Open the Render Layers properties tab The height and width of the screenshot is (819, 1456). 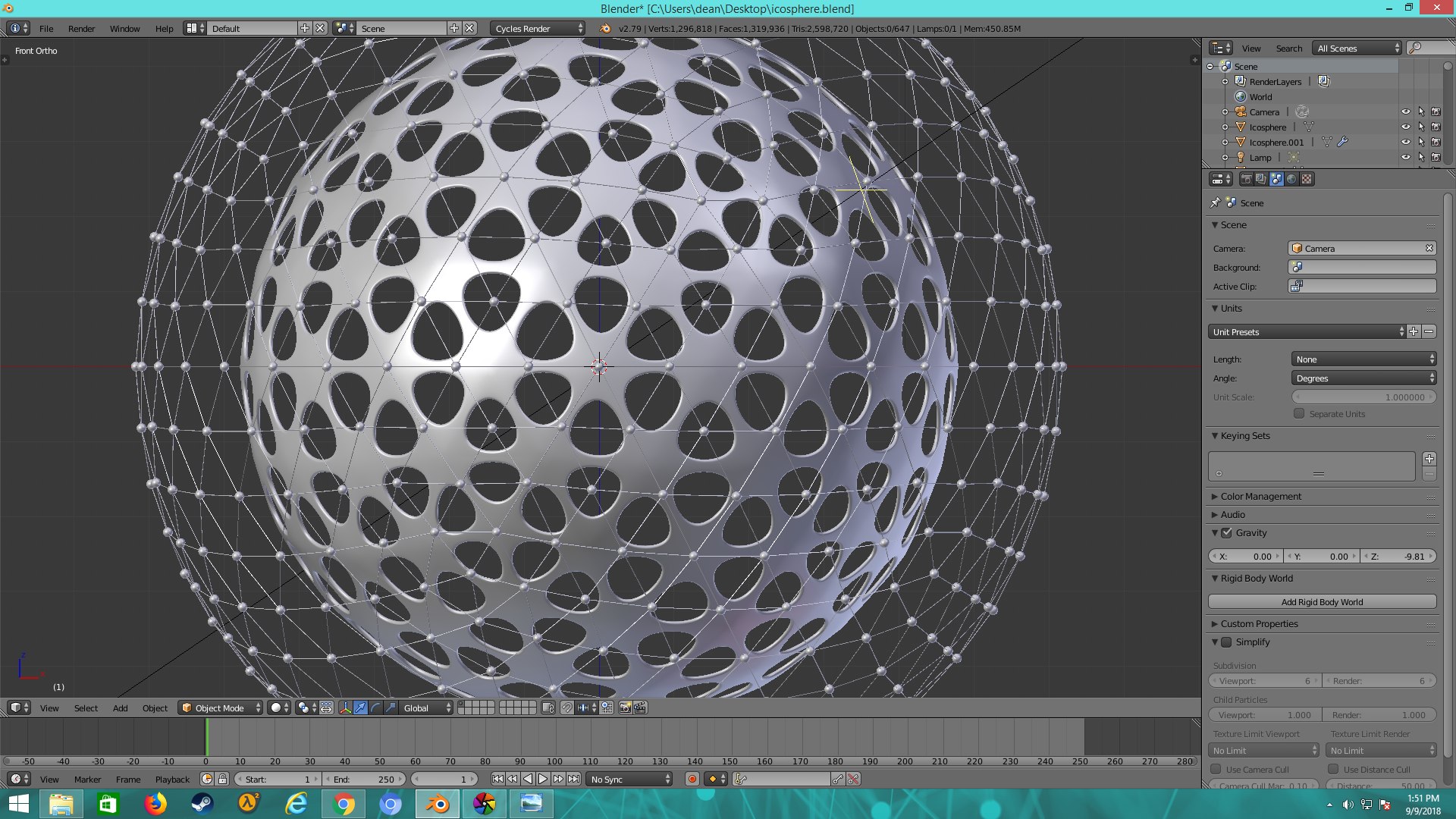click(1261, 179)
